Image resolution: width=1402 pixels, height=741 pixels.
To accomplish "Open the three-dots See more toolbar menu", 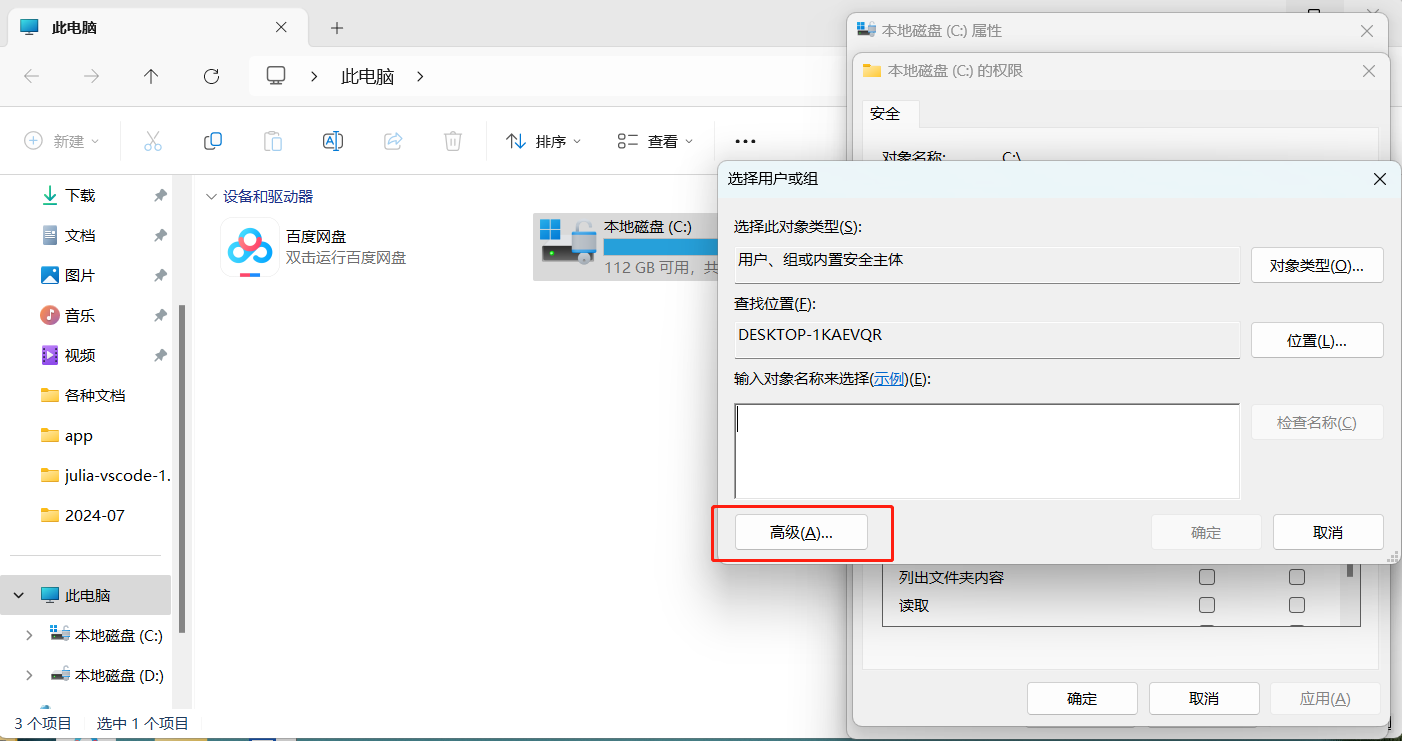I will pyautogui.click(x=745, y=141).
